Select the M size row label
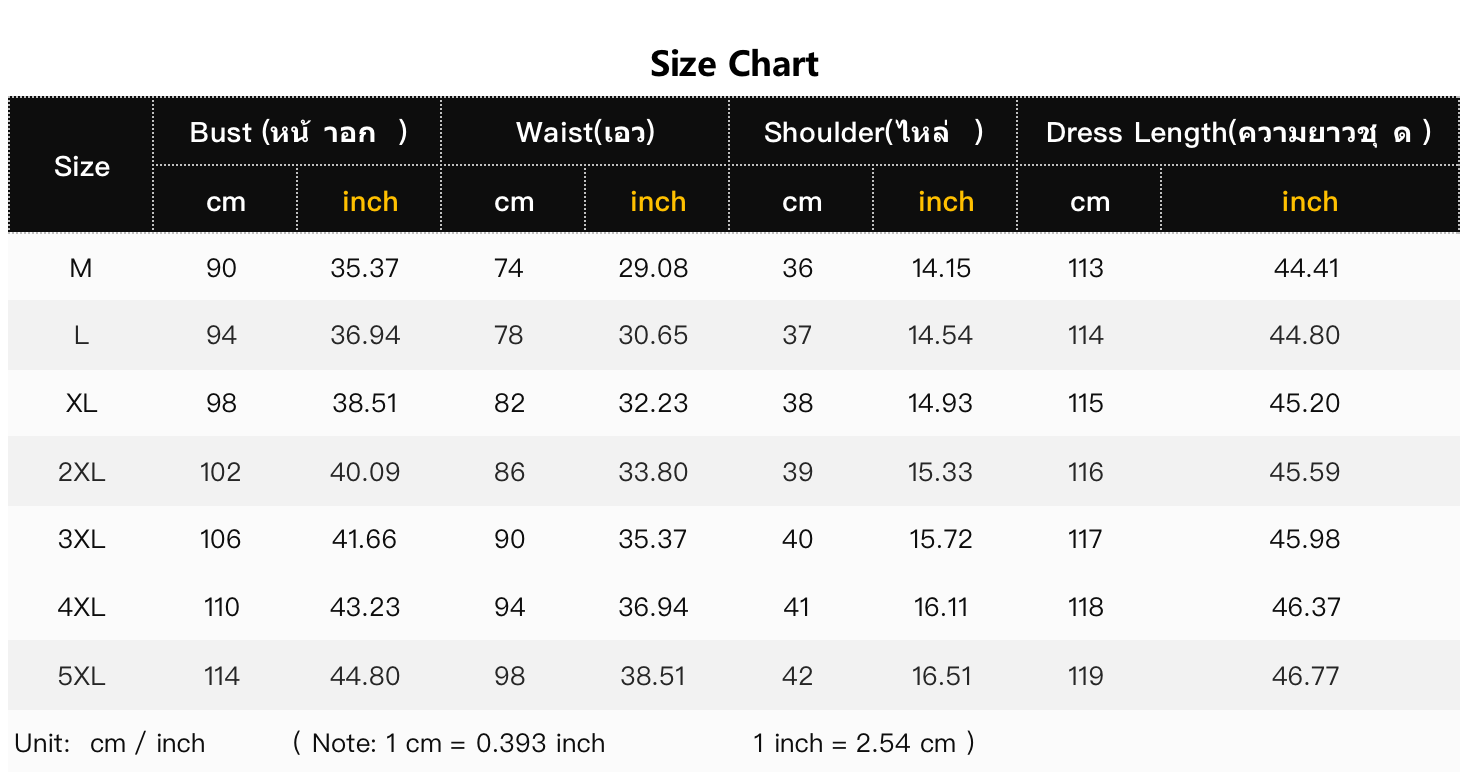 81,268
